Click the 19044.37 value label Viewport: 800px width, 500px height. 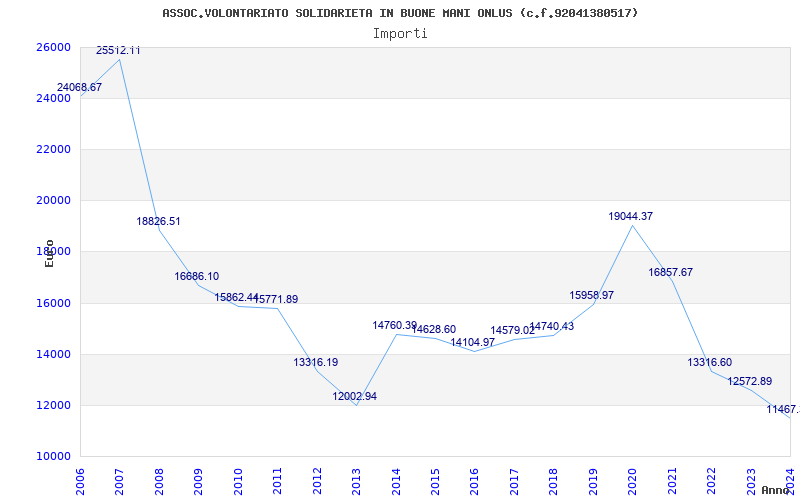pos(631,216)
